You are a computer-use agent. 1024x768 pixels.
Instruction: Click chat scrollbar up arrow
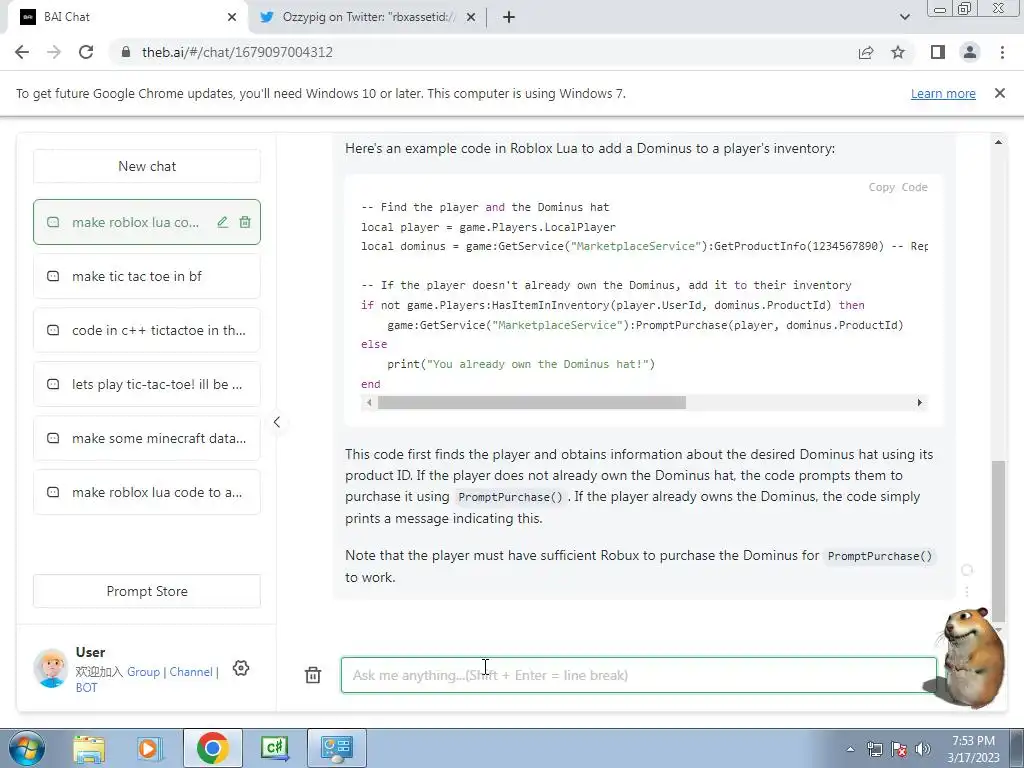(x=998, y=142)
